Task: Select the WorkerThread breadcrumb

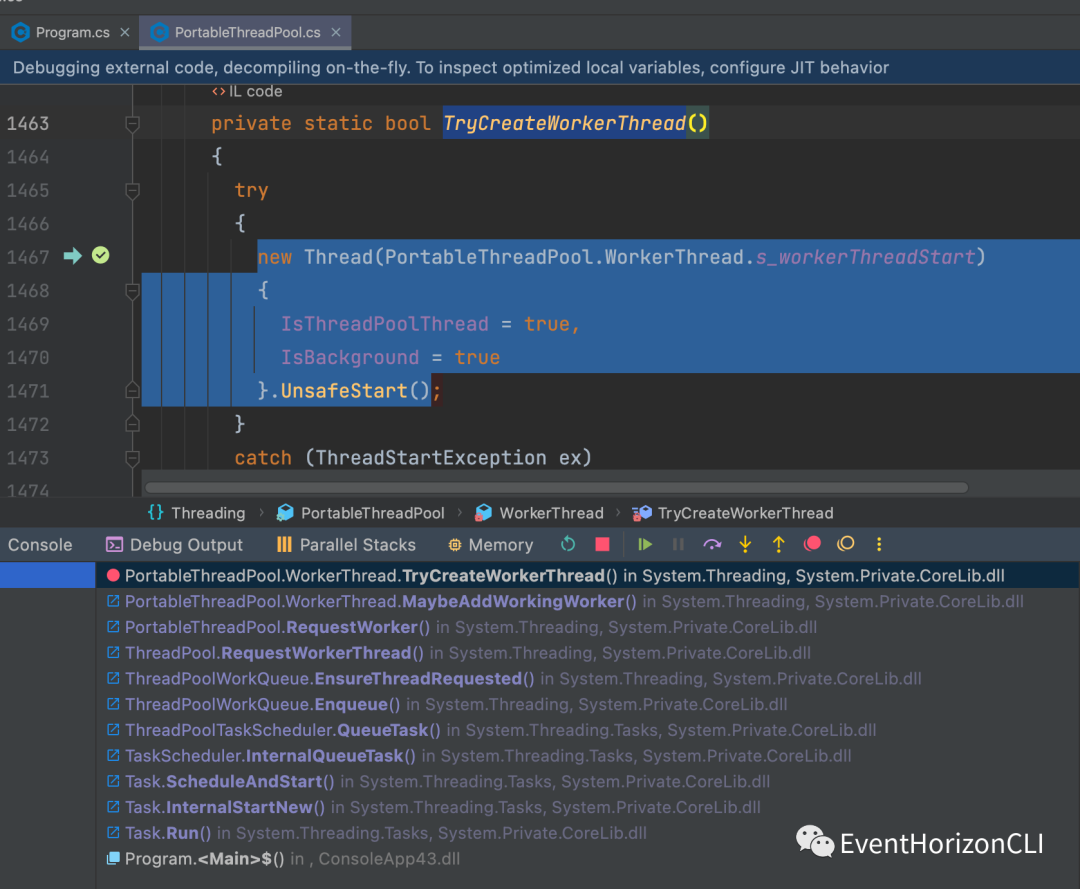Action: 551,513
